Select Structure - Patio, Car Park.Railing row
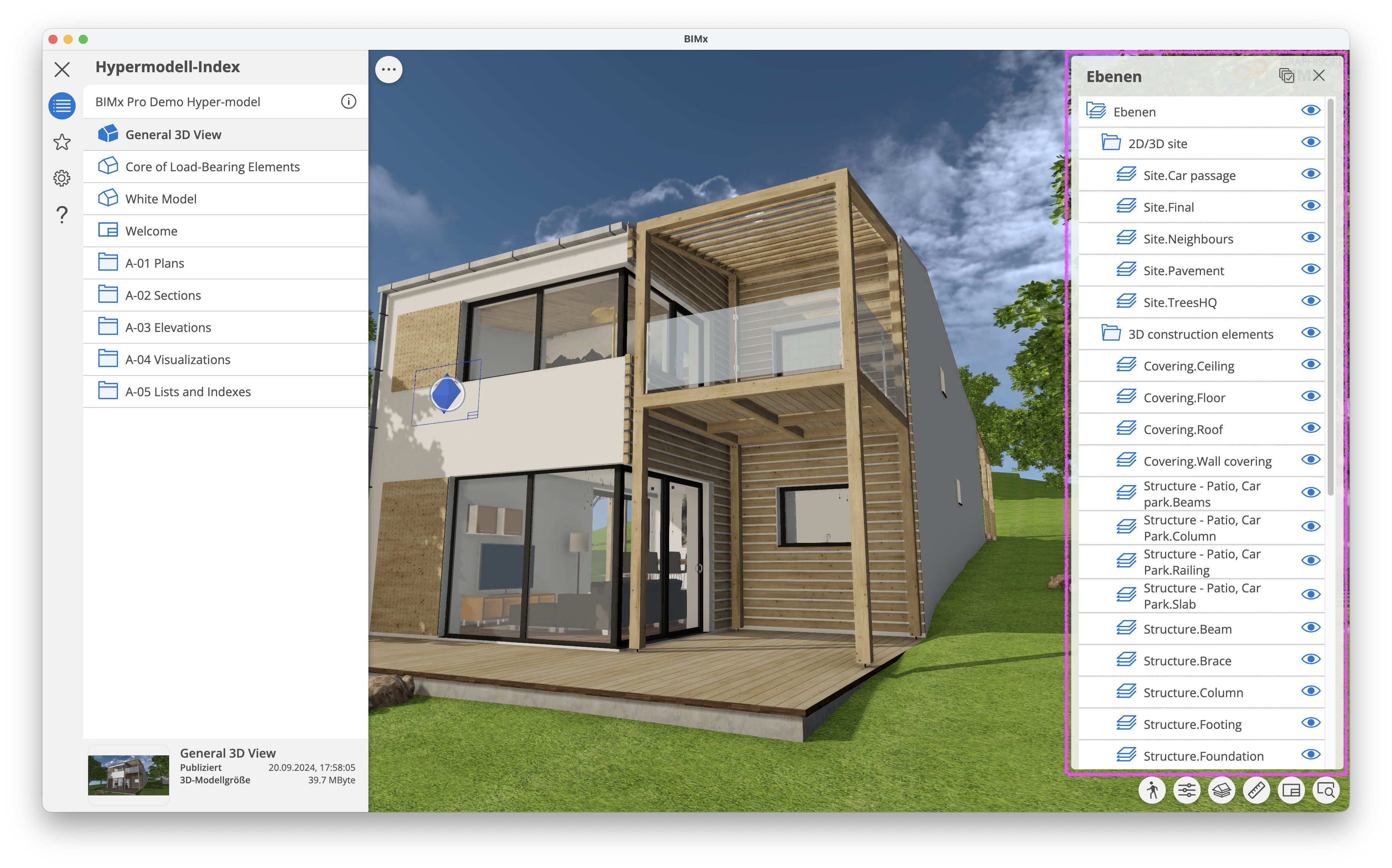This screenshot has width=1392, height=868. point(1201,561)
